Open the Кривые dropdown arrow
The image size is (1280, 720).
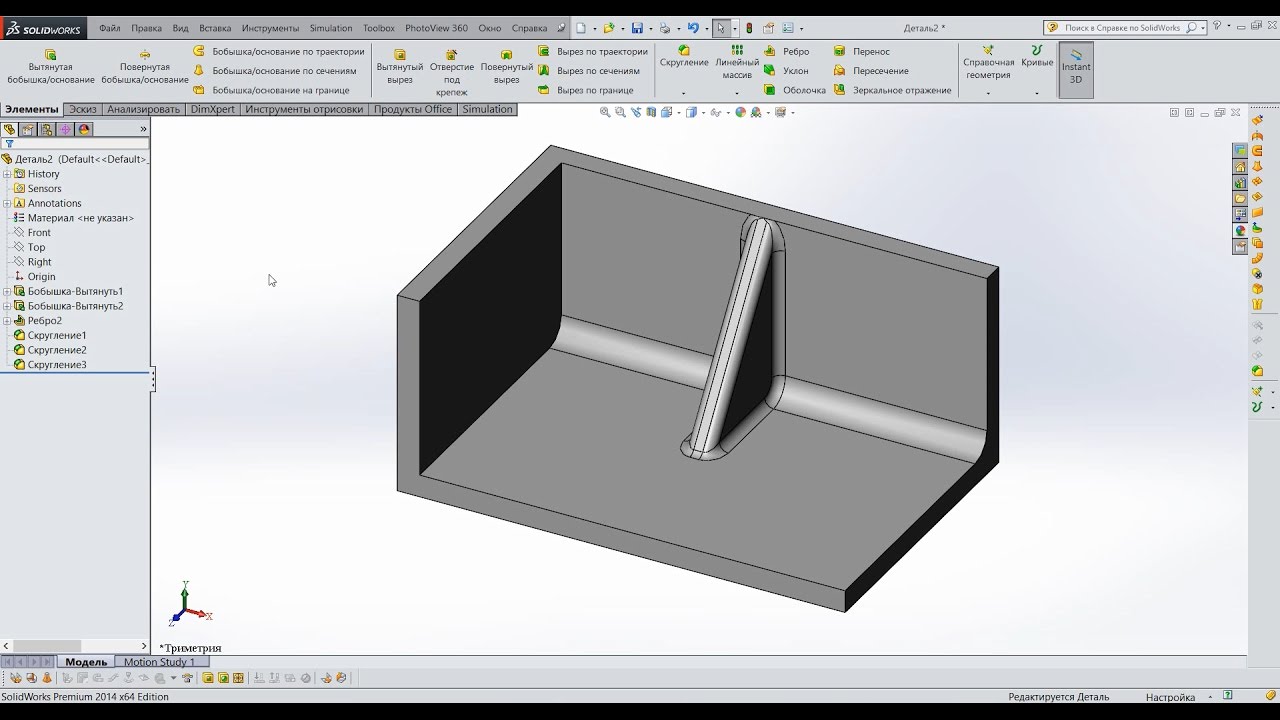pos(1037,93)
